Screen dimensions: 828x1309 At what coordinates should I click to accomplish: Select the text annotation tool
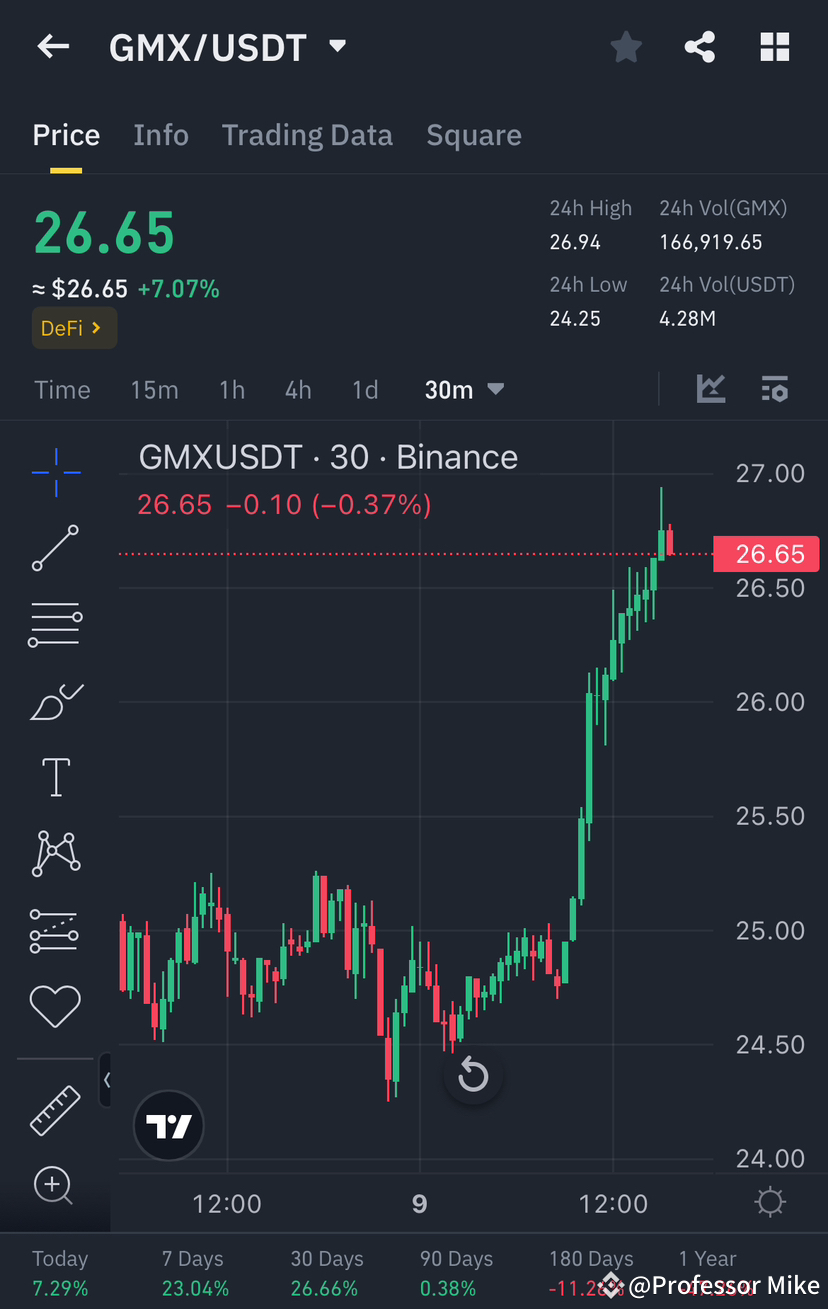tap(55, 777)
